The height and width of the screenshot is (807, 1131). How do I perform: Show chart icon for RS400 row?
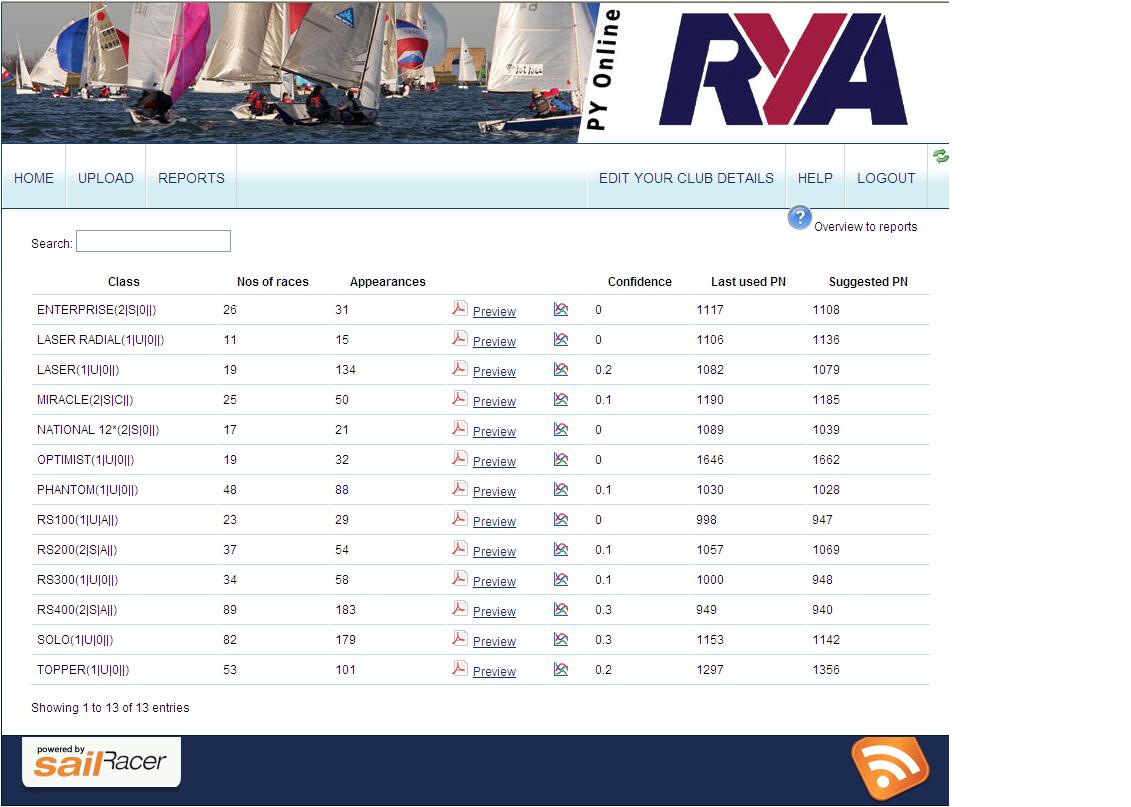[x=560, y=609]
